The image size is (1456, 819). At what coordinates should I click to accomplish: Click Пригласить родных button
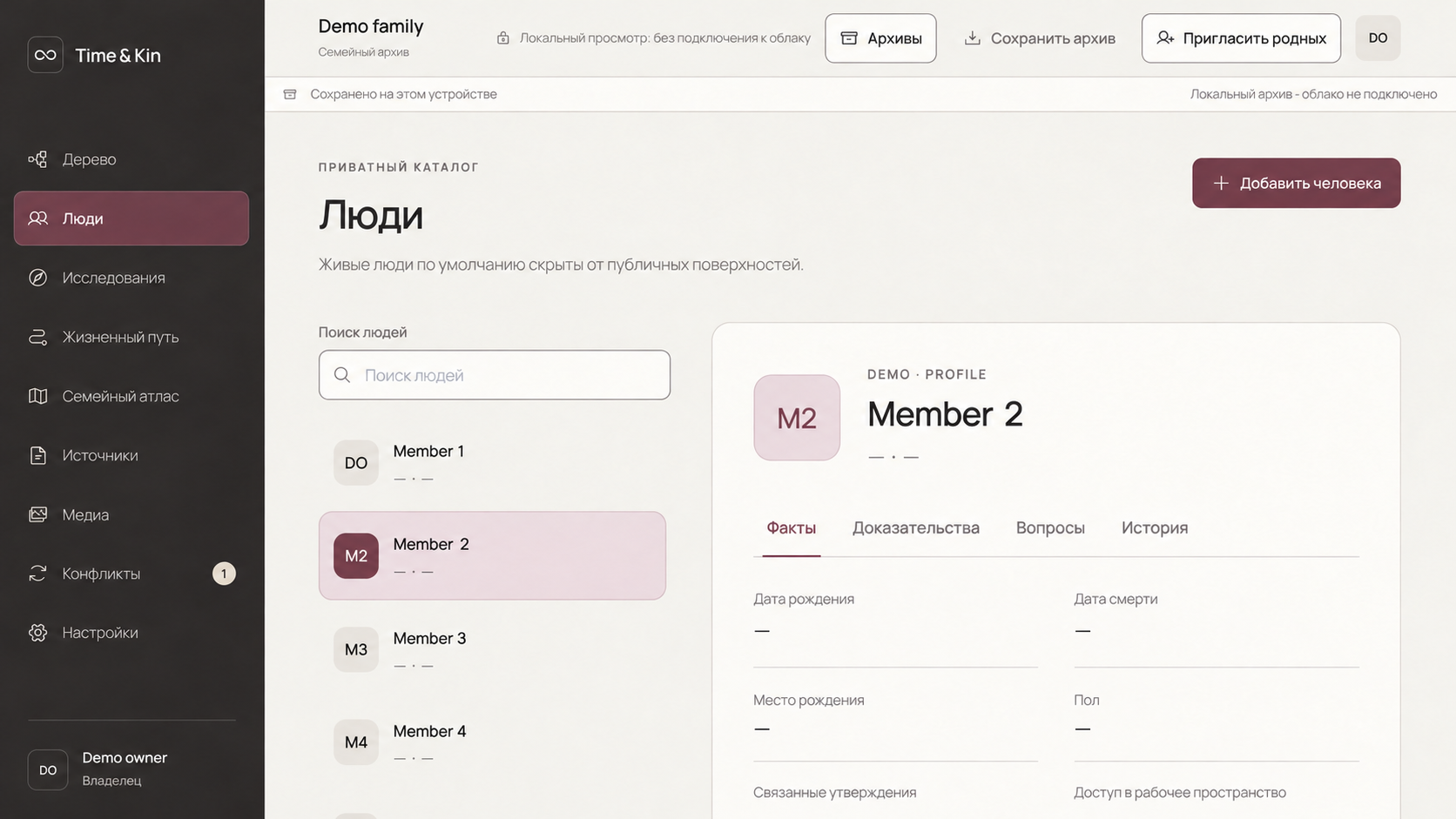(x=1241, y=38)
